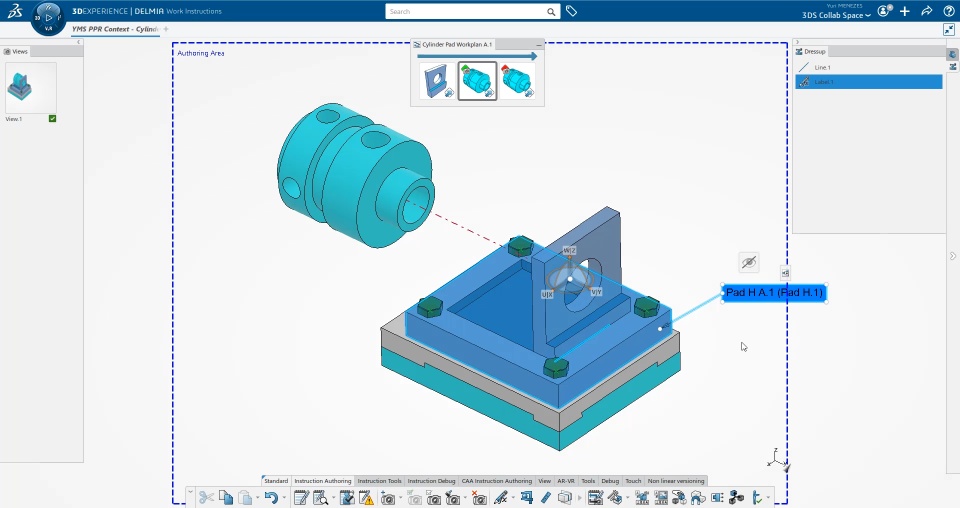Switch to the AR-VR tab
The image size is (960, 508).
566,481
